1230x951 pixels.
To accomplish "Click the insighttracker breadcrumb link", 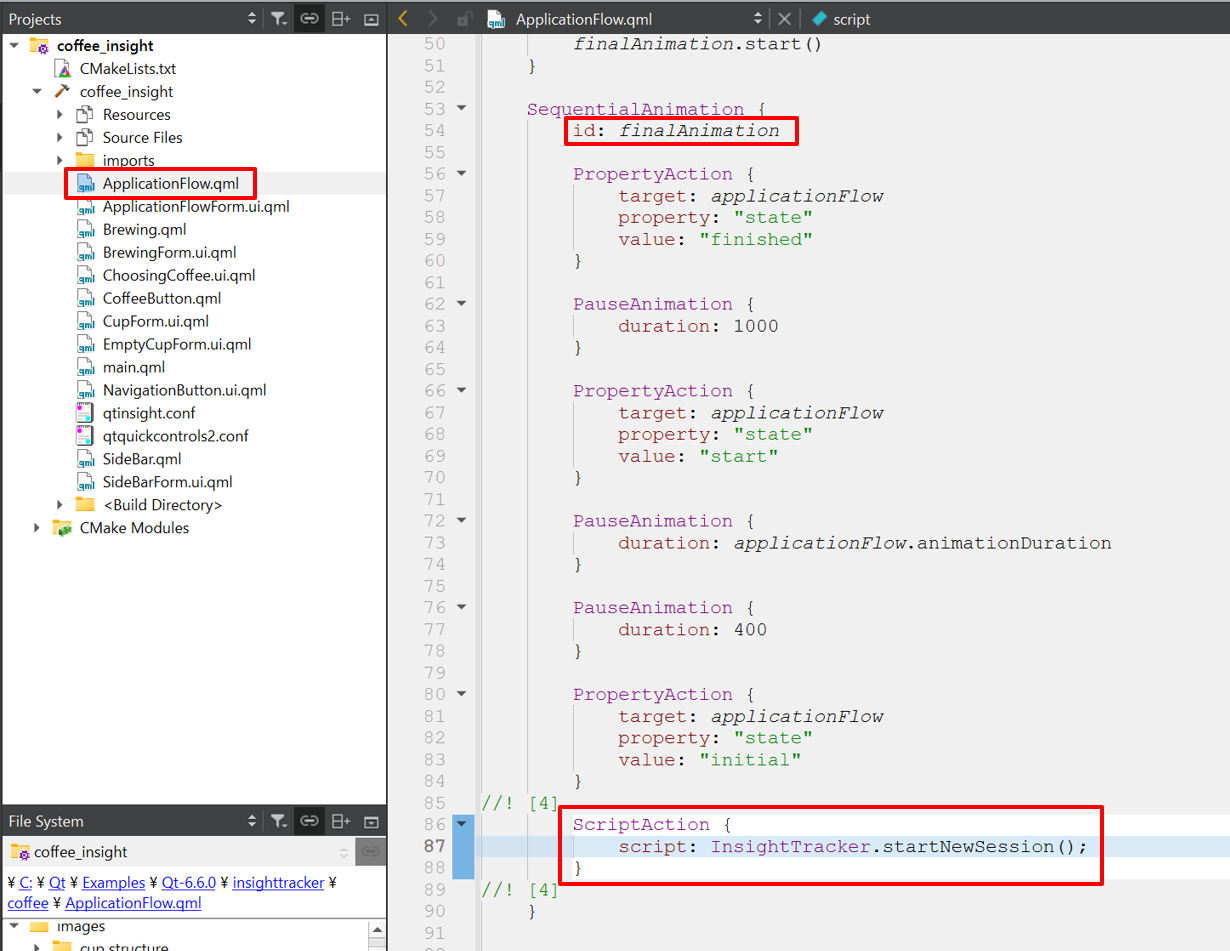I will point(277,883).
